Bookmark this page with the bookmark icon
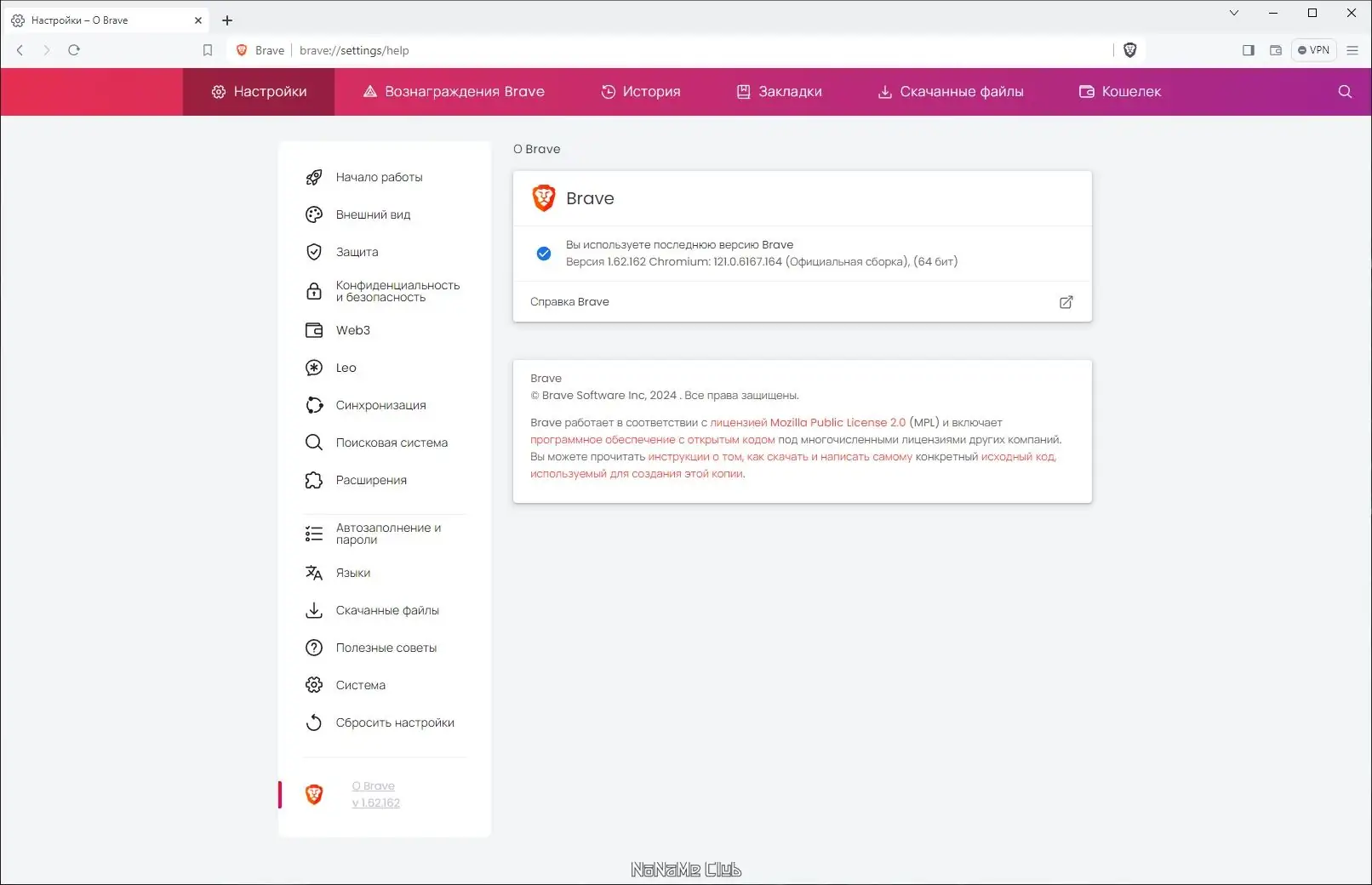Screen dimensions: 1372x885 (x=208, y=50)
